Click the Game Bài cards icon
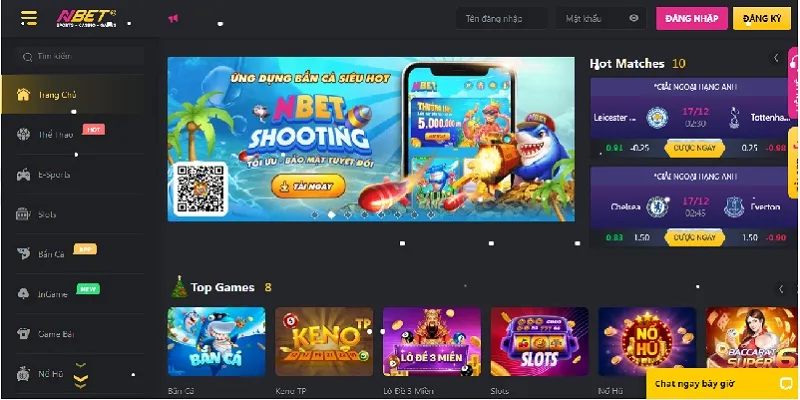The image size is (800, 400). tap(23, 334)
